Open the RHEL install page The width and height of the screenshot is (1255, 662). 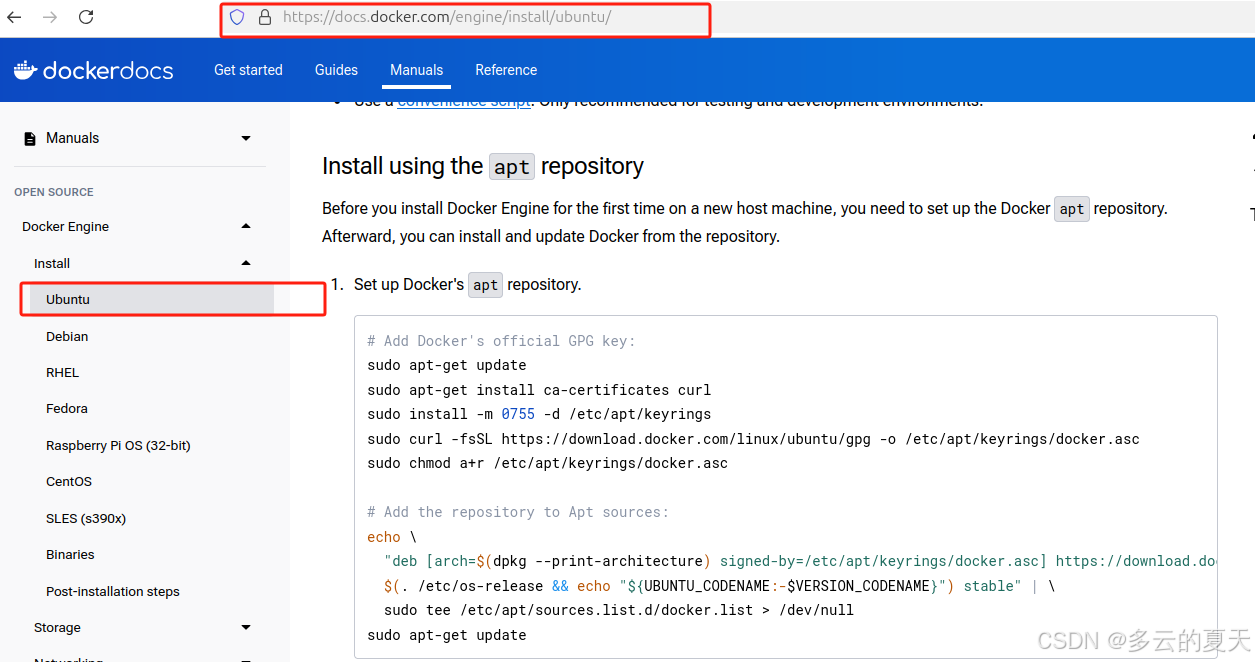62,373
